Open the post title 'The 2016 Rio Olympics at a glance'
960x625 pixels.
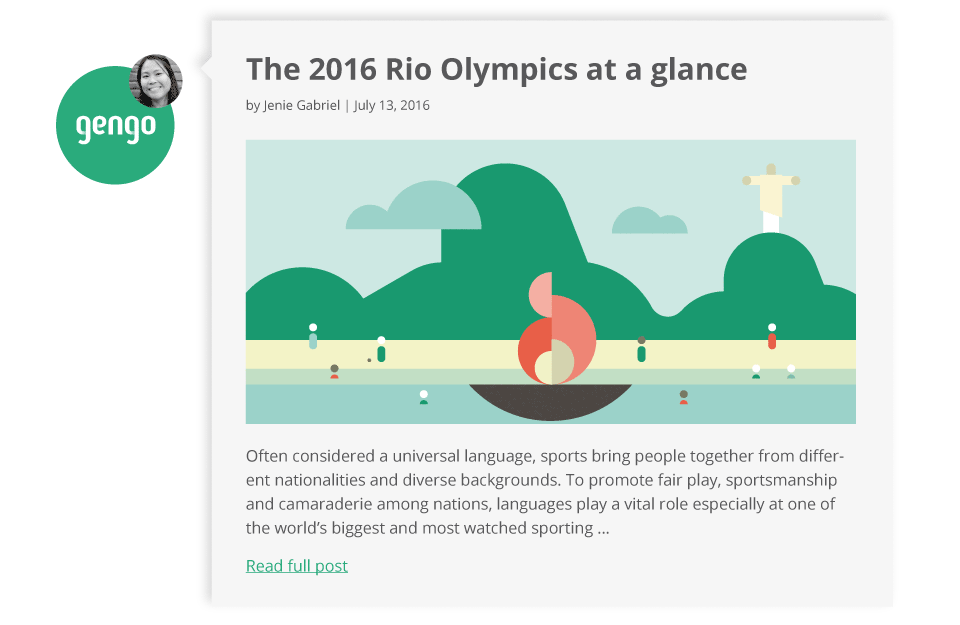[497, 69]
